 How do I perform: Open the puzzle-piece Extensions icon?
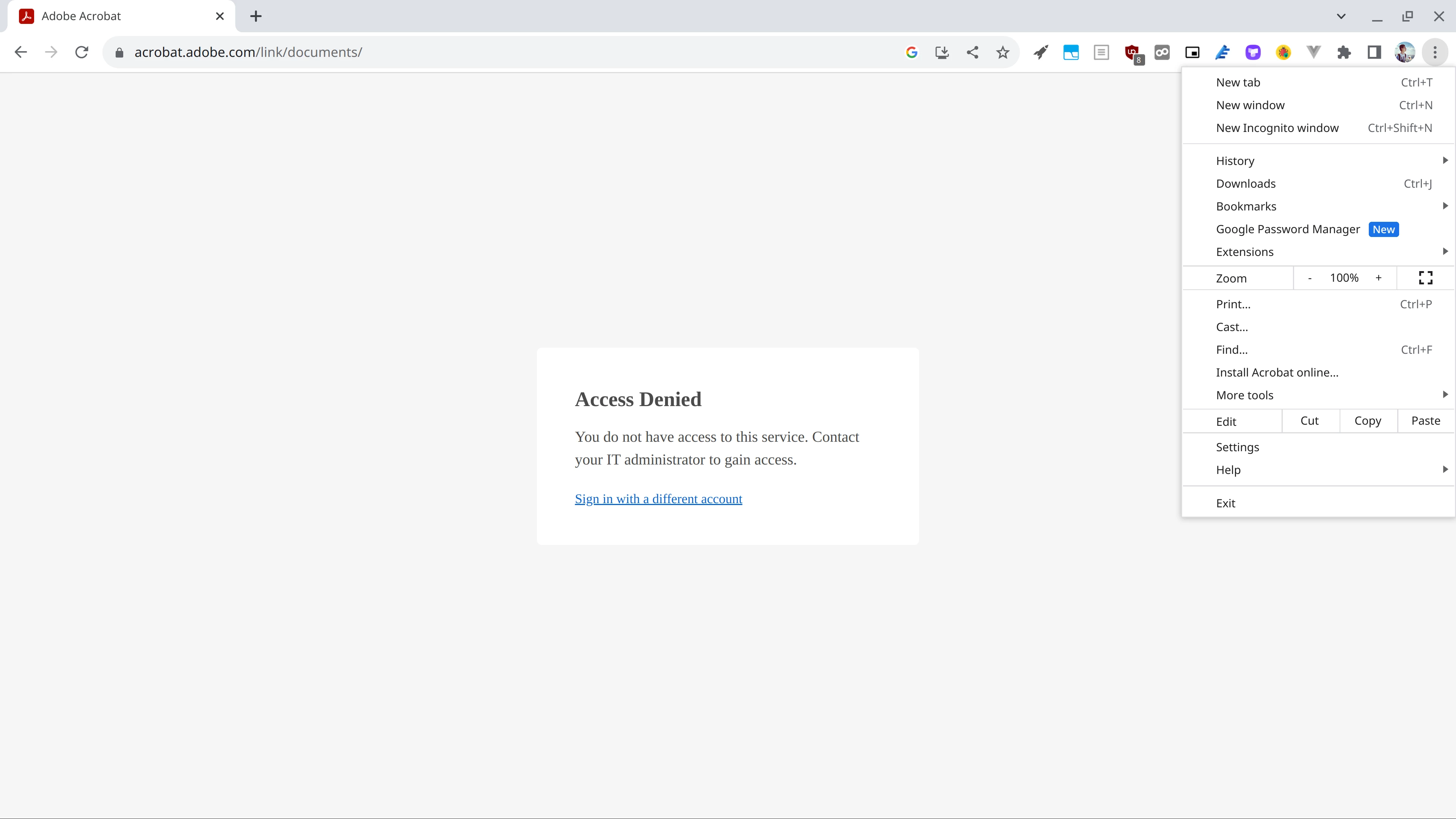[1343, 53]
